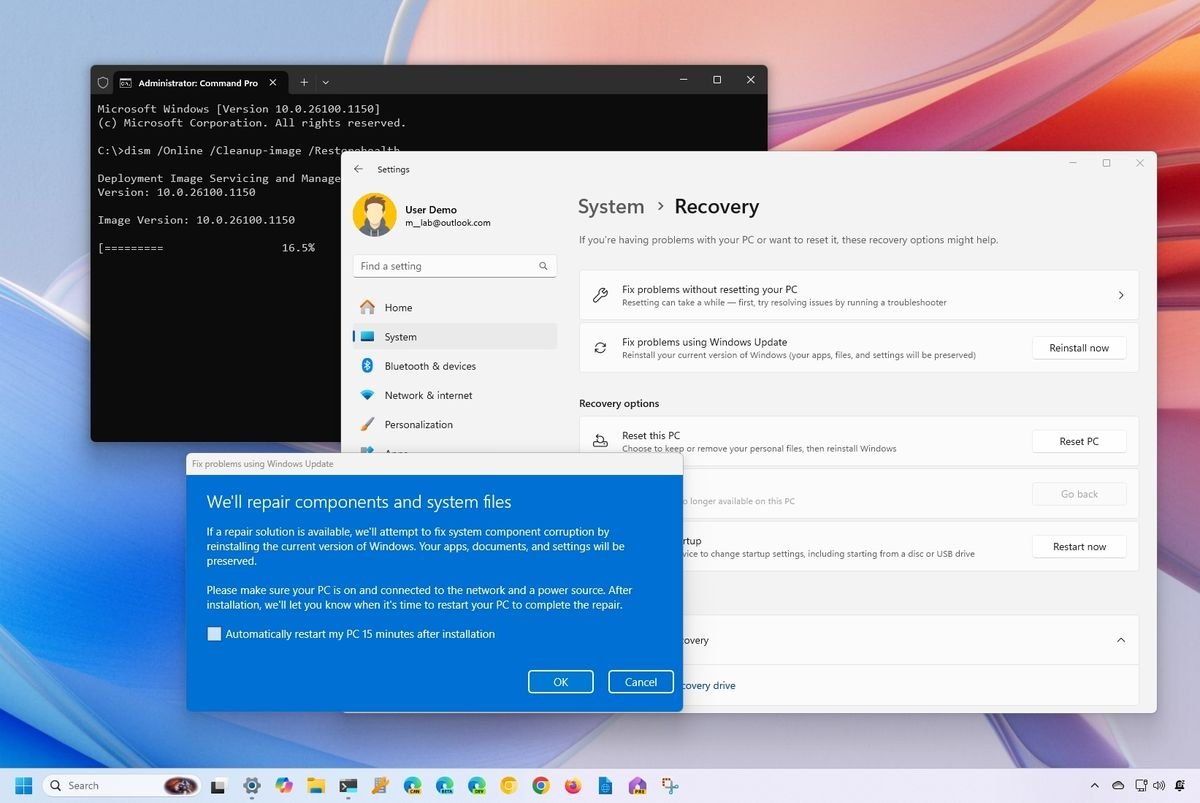Screen dimensions: 1200x803
Task: Open a new Terminal tab with plus
Action: (304, 82)
